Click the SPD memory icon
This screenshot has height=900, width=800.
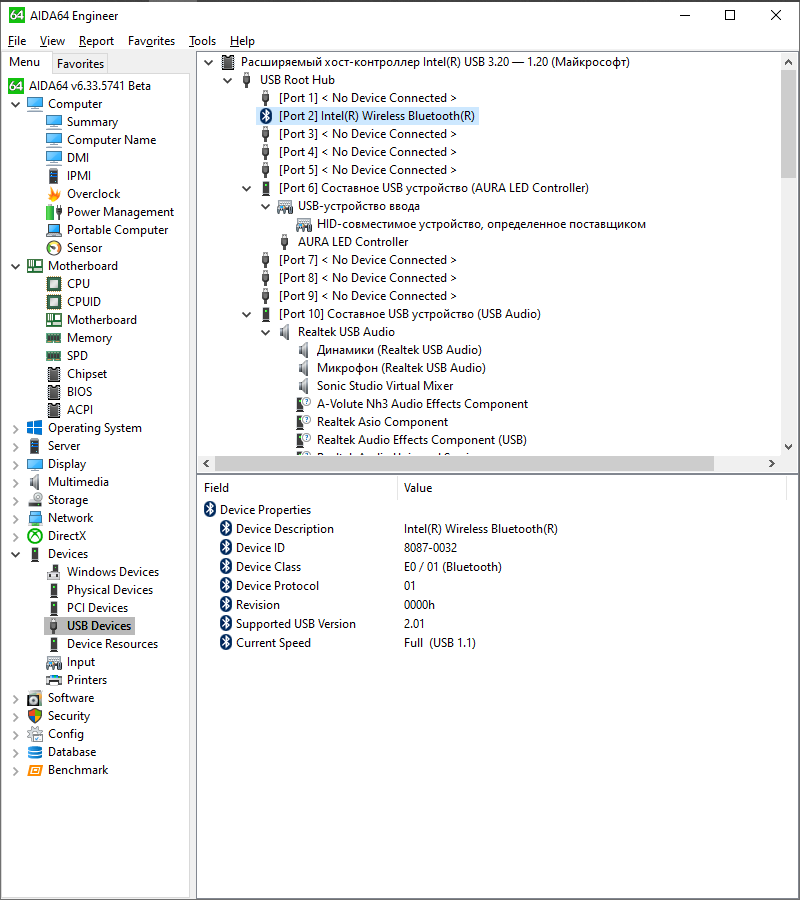54,356
